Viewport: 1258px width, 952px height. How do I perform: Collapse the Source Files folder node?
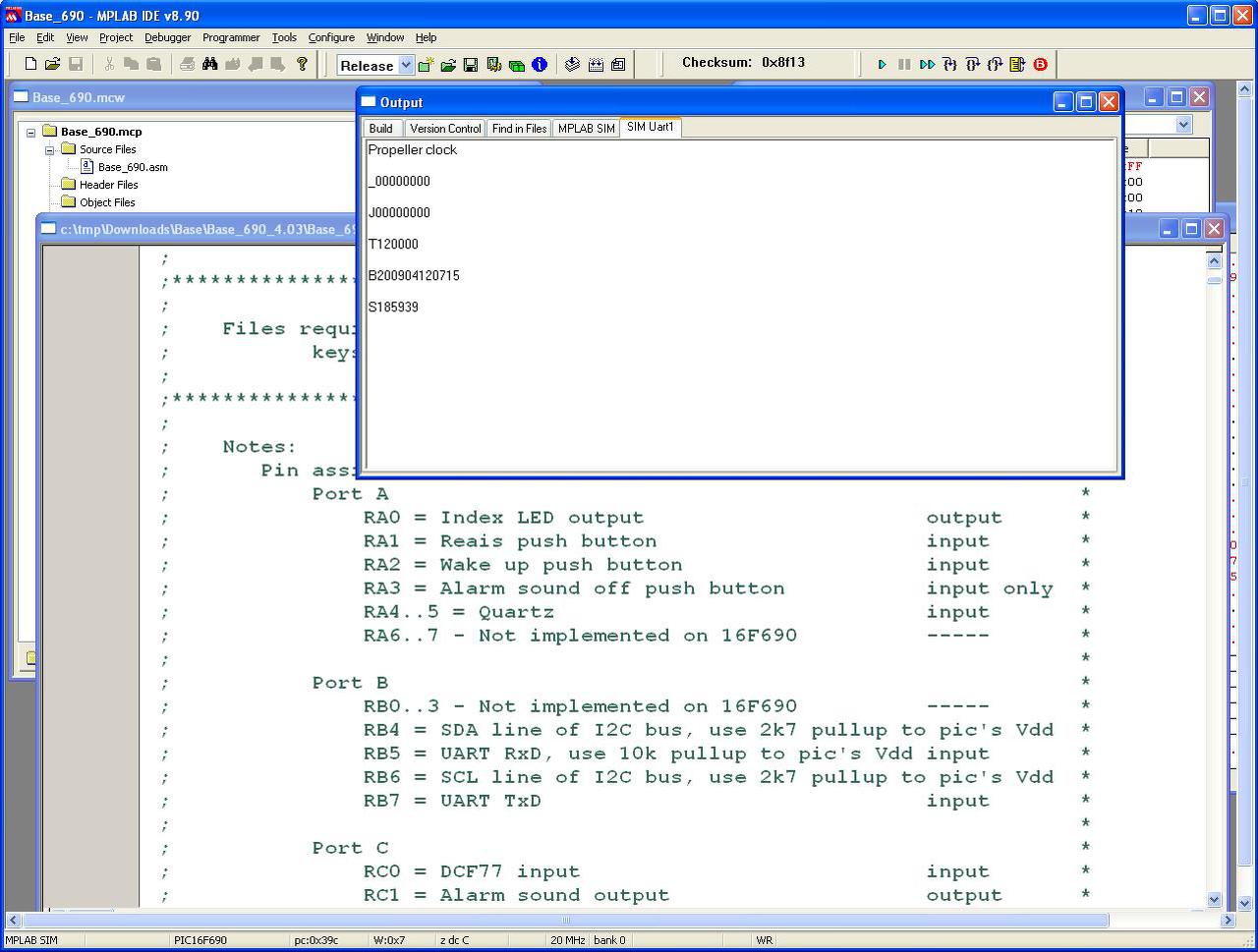click(x=49, y=149)
